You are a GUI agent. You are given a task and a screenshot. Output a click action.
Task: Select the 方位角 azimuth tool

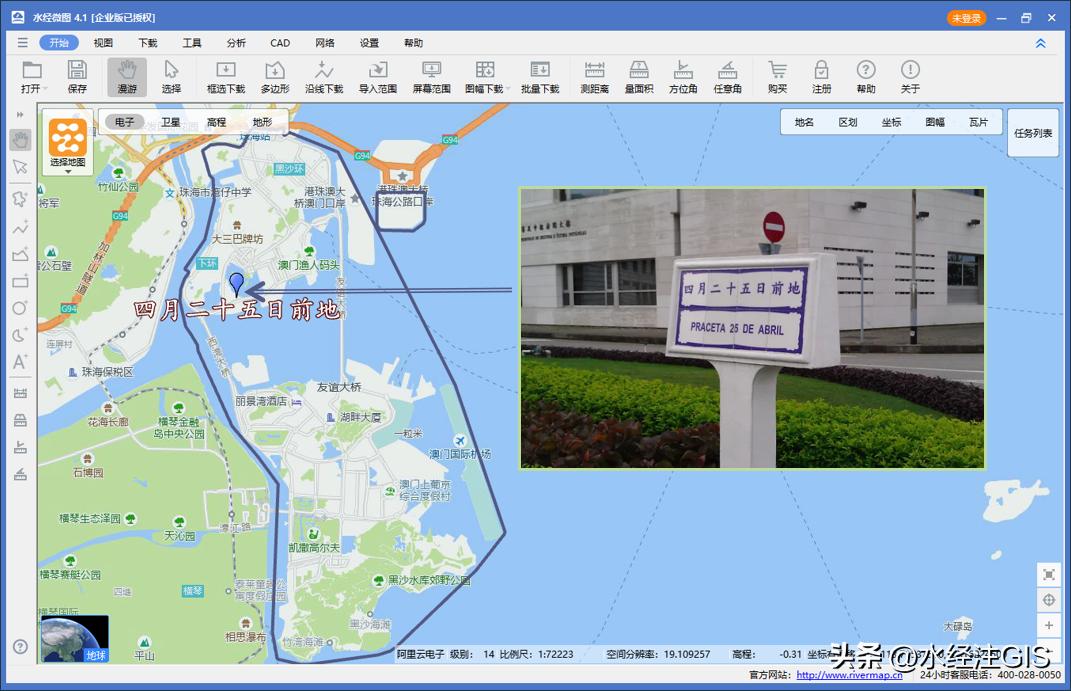pos(683,76)
